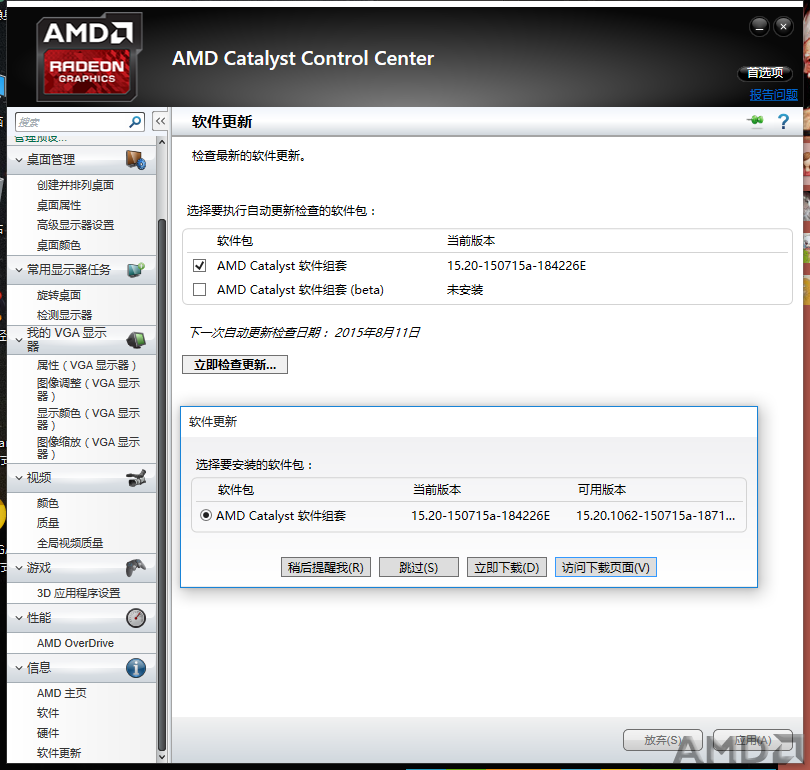Click the 桌面管理 desktop management icon
810x770 pixels.
[136, 160]
